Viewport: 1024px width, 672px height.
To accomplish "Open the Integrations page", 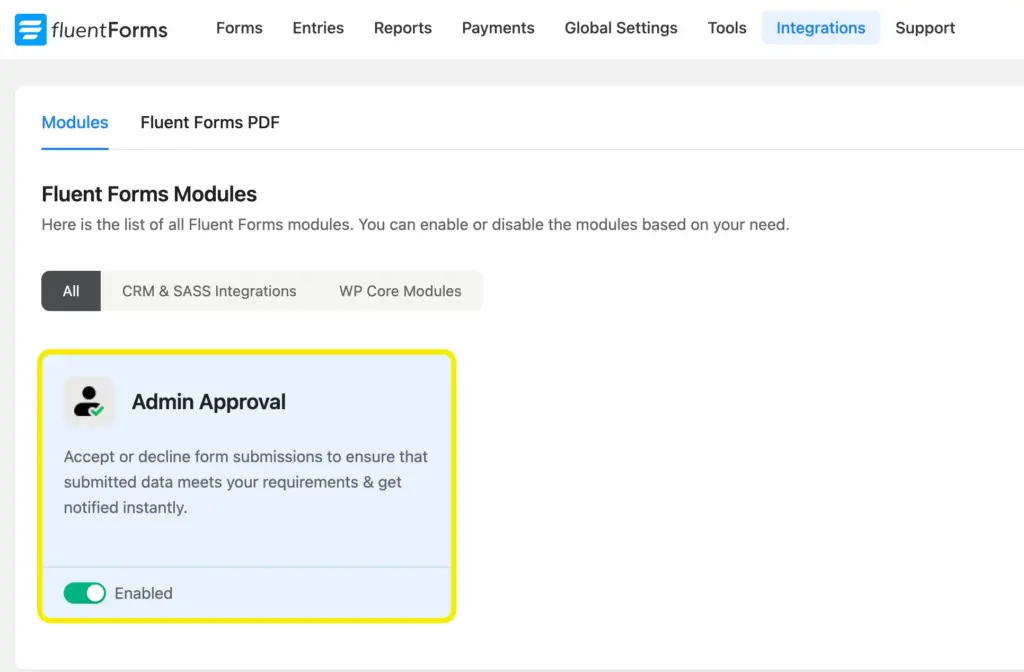I will point(820,28).
